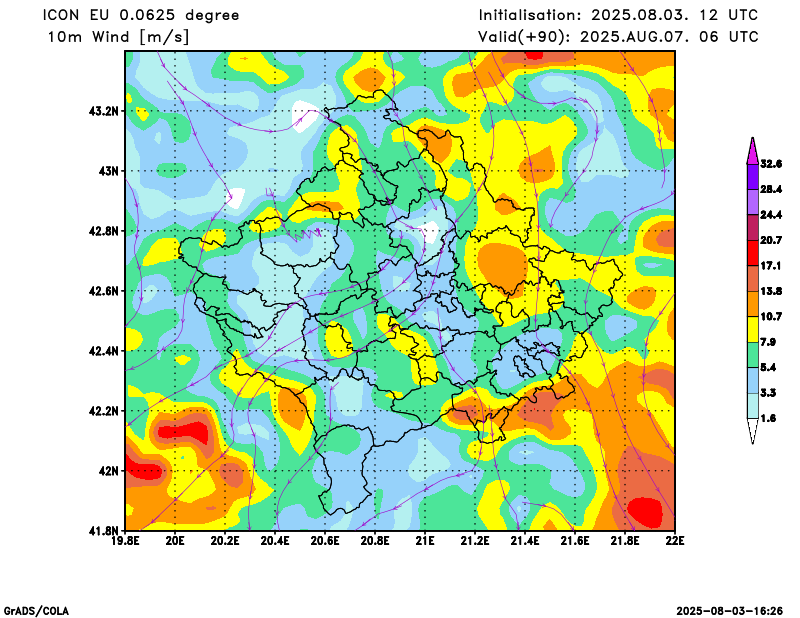Click the white bottom arrow of the colorbar

(753, 430)
